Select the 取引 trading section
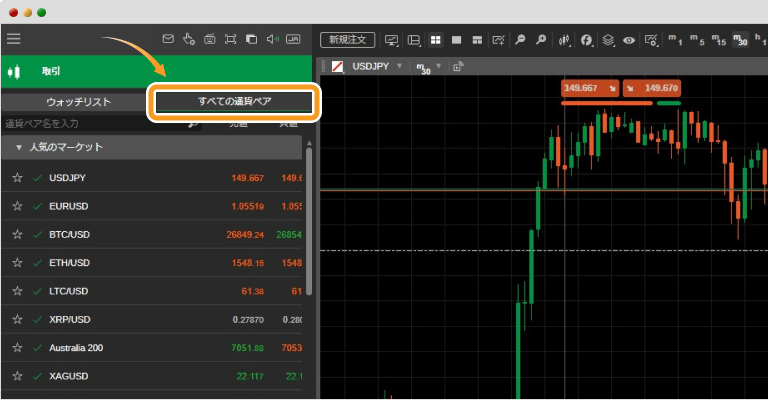 pyautogui.click(x=157, y=71)
